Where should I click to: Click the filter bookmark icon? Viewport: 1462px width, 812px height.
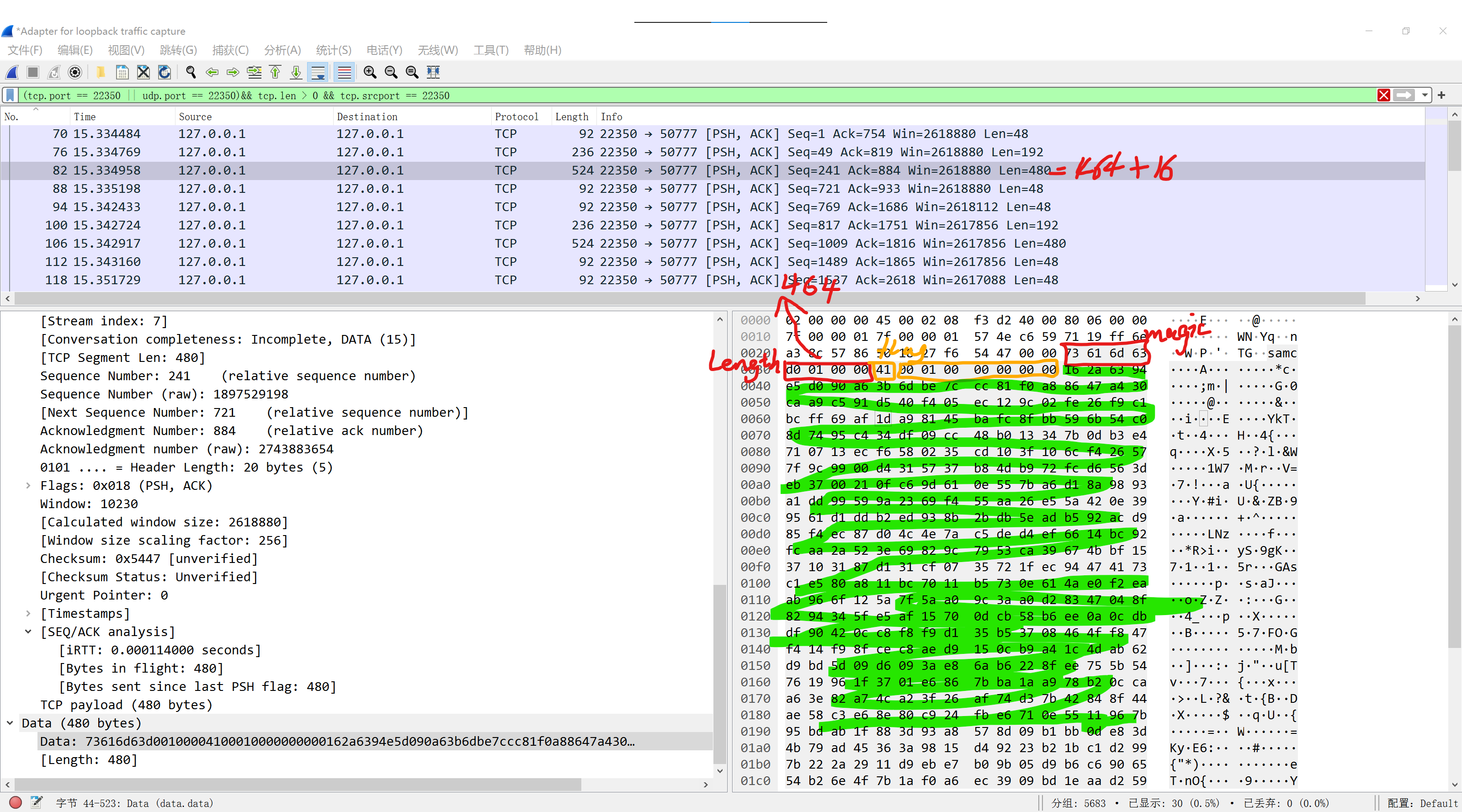[10, 96]
